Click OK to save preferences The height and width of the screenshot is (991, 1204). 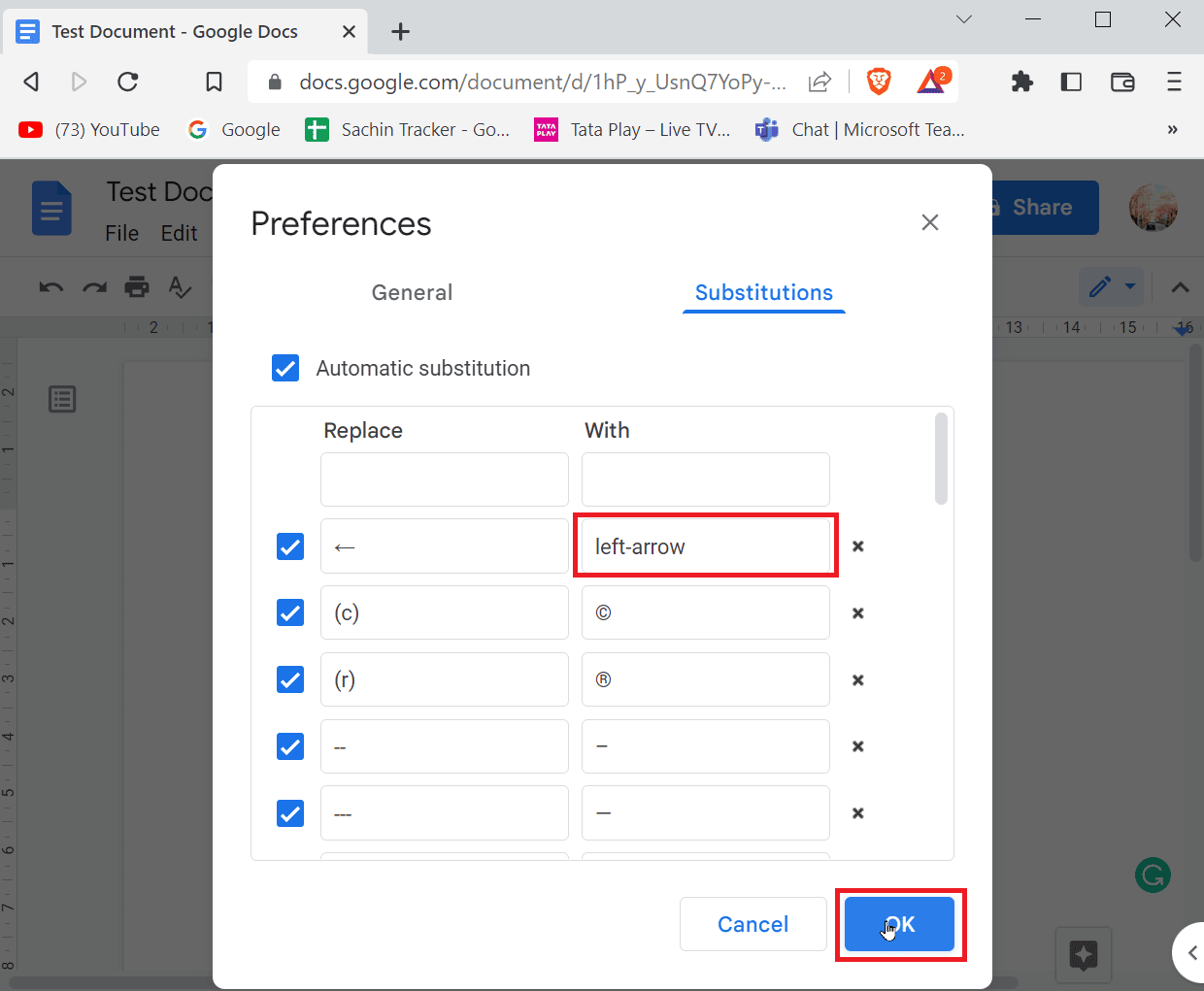pyautogui.click(x=899, y=924)
